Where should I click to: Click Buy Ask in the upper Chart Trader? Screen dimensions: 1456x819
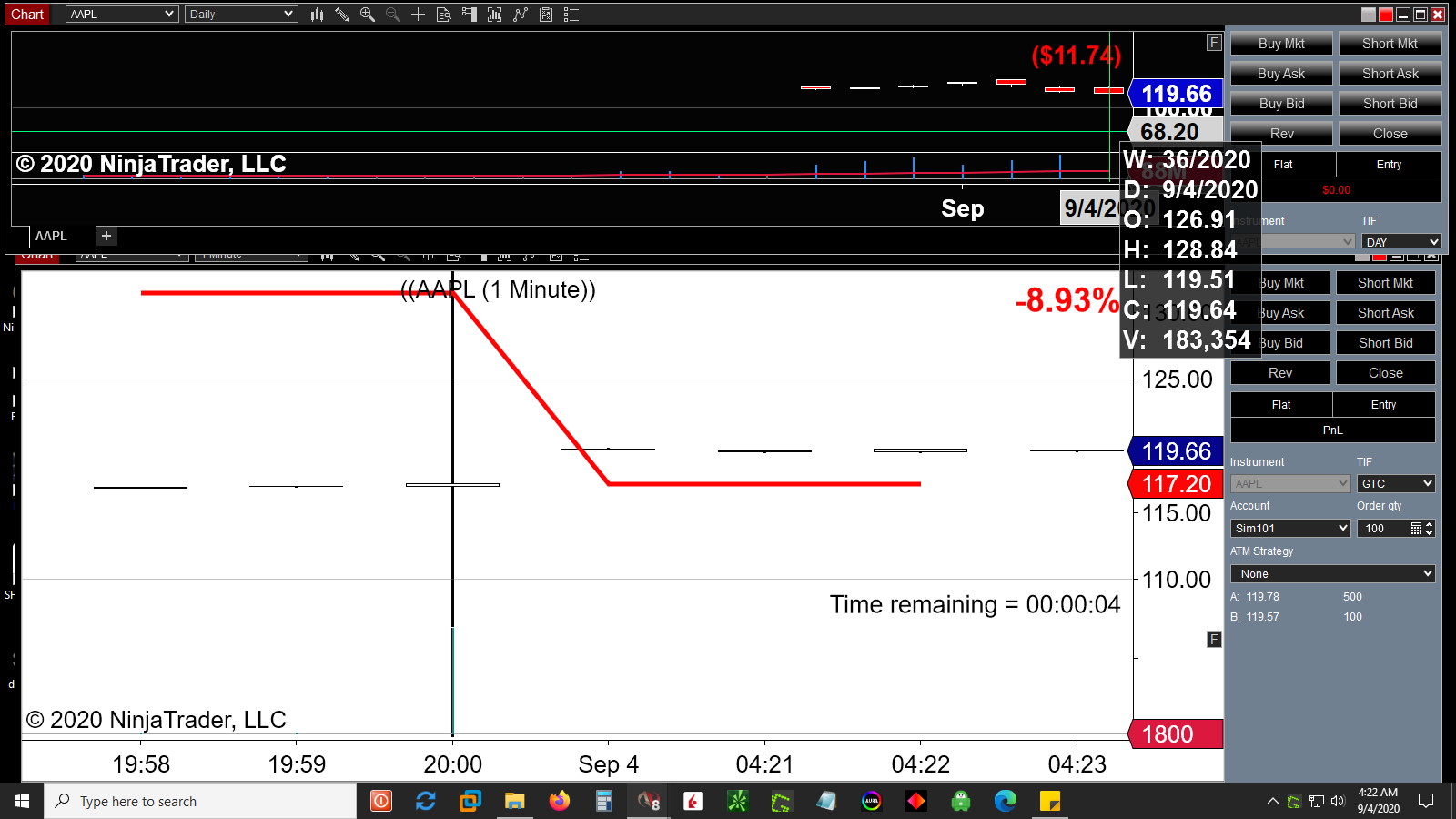(1281, 74)
